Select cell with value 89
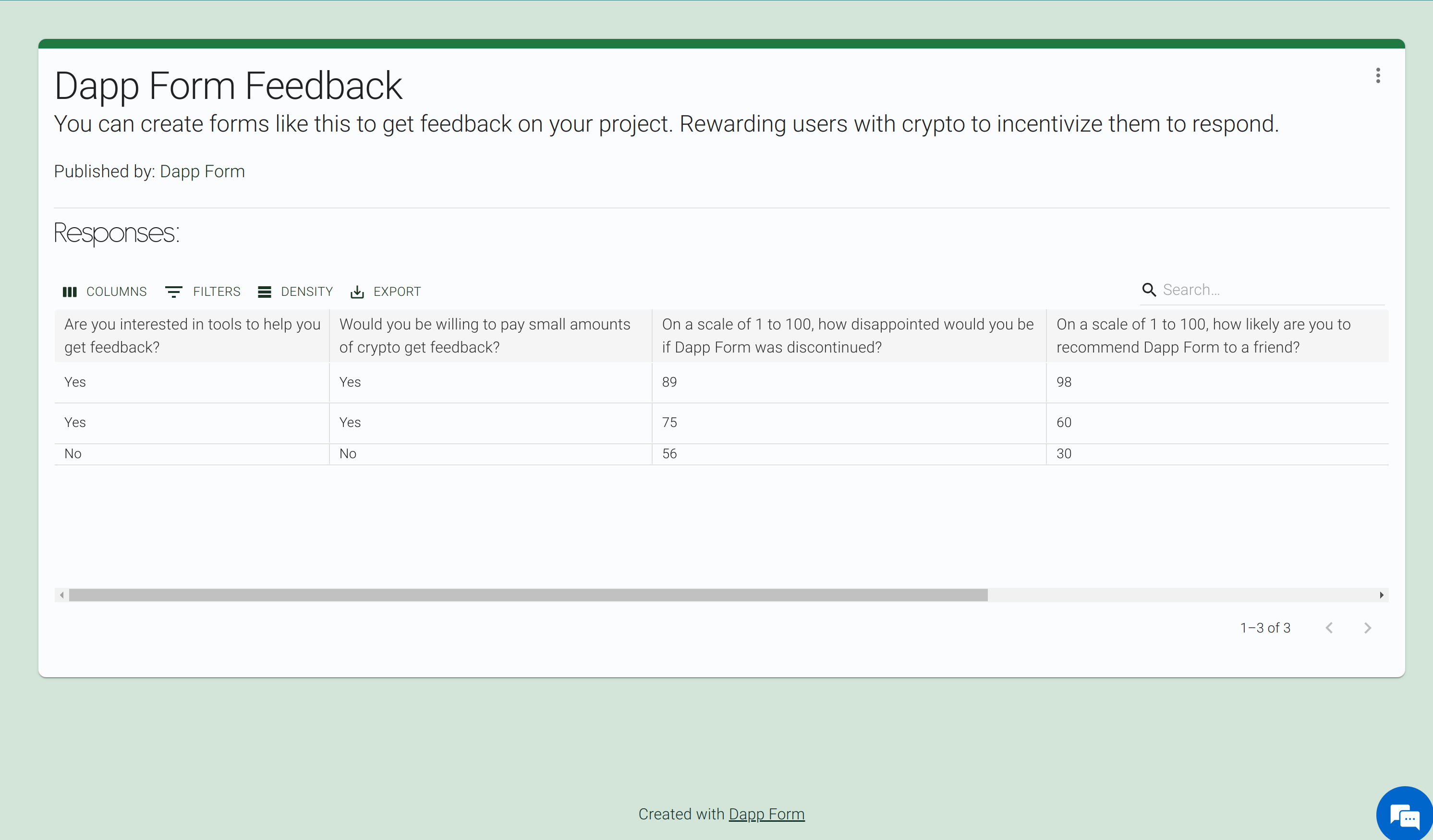This screenshot has width=1433, height=840. (x=849, y=382)
